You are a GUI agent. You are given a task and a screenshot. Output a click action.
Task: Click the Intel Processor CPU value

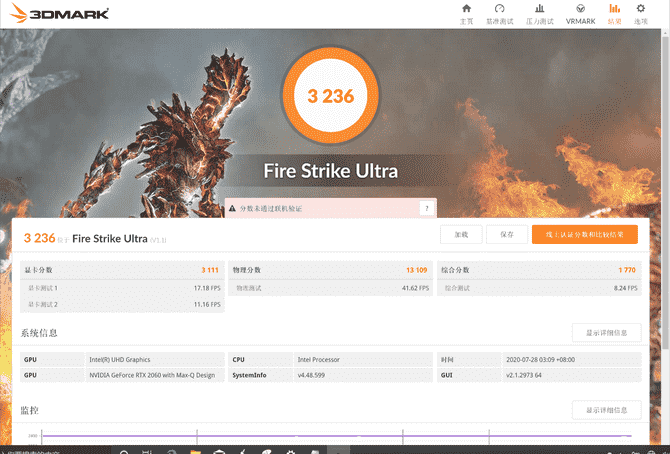click(318, 360)
